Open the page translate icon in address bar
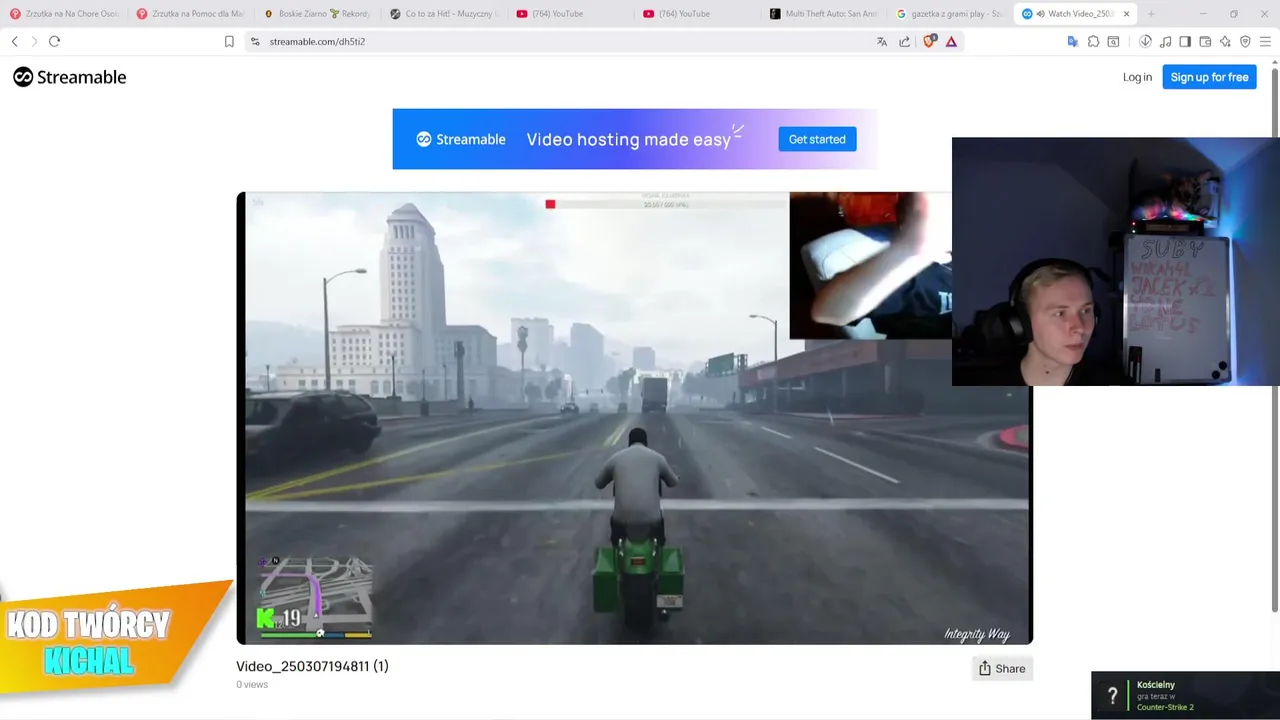The image size is (1280, 720). [881, 41]
